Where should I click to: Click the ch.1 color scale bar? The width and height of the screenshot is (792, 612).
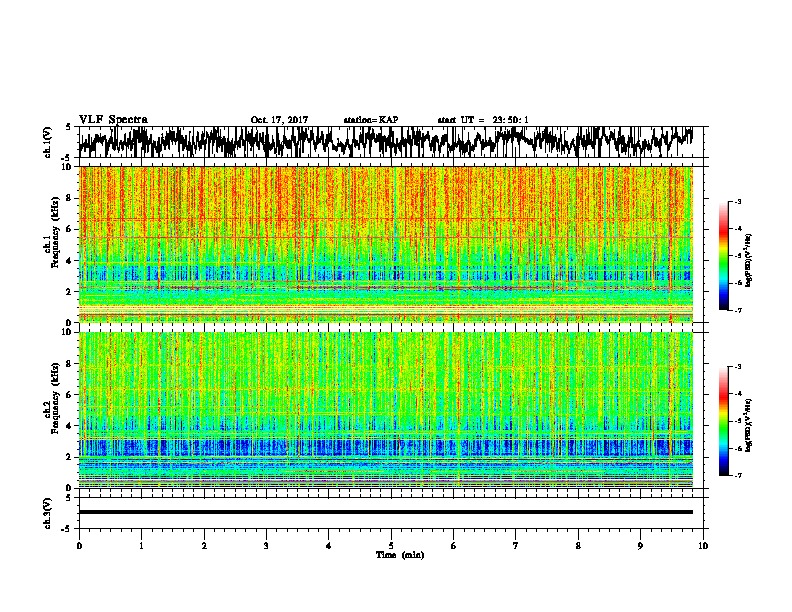pos(723,256)
